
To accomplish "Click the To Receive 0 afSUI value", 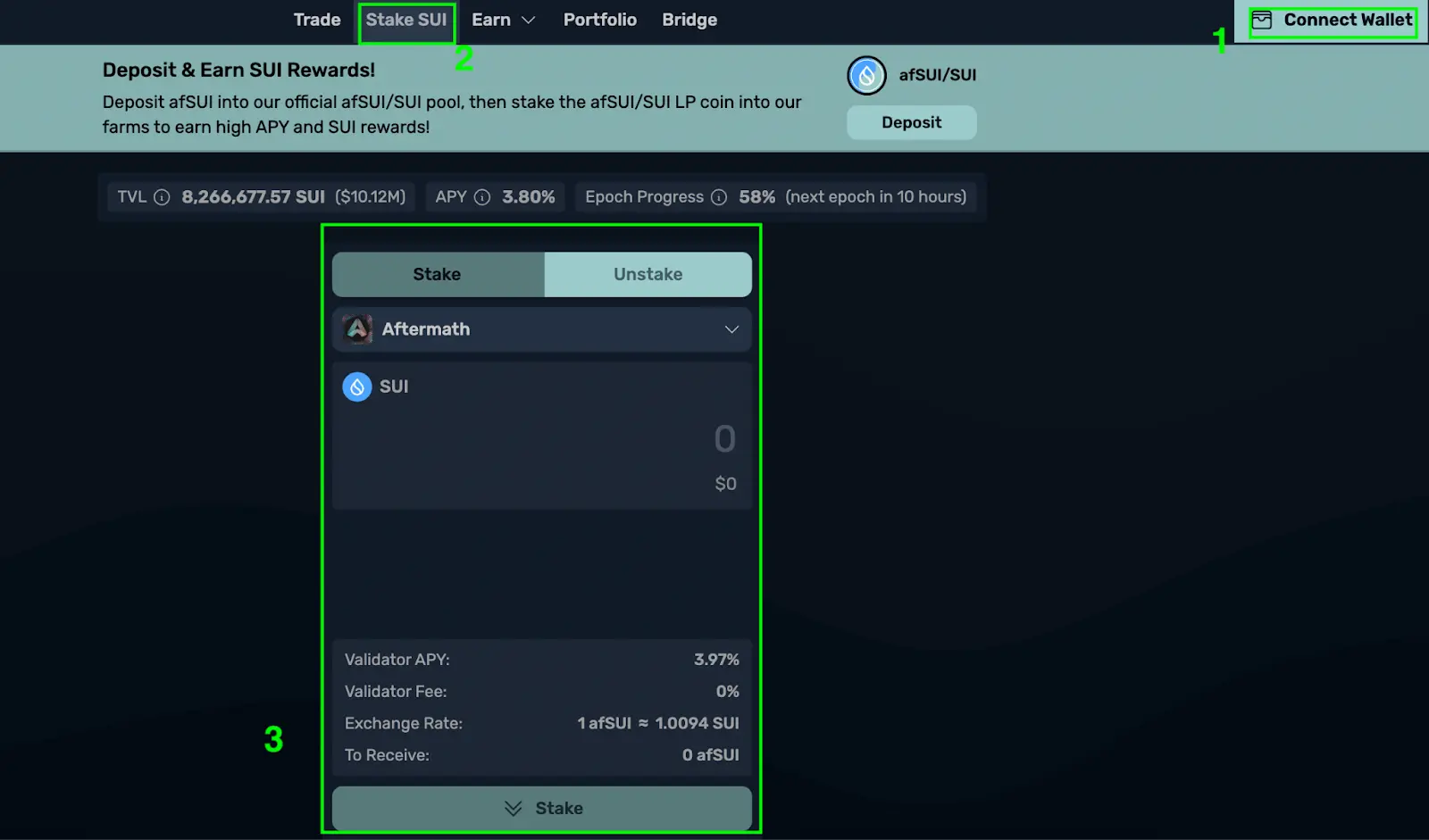I will pos(711,755).
